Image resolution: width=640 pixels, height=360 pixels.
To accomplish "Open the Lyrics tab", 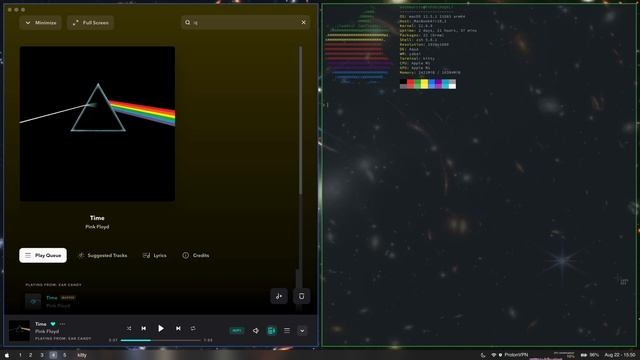I will click(x=155, y=256).
